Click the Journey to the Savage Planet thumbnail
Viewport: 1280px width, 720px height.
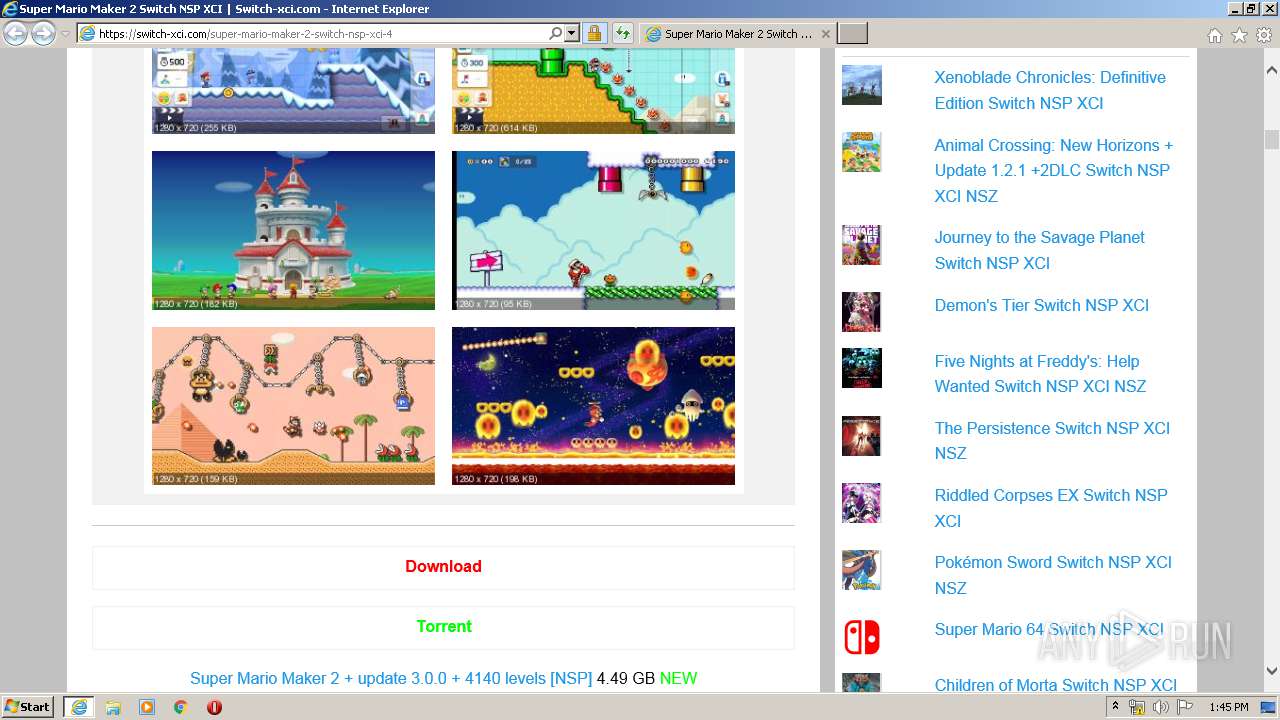tap(861, 245)
